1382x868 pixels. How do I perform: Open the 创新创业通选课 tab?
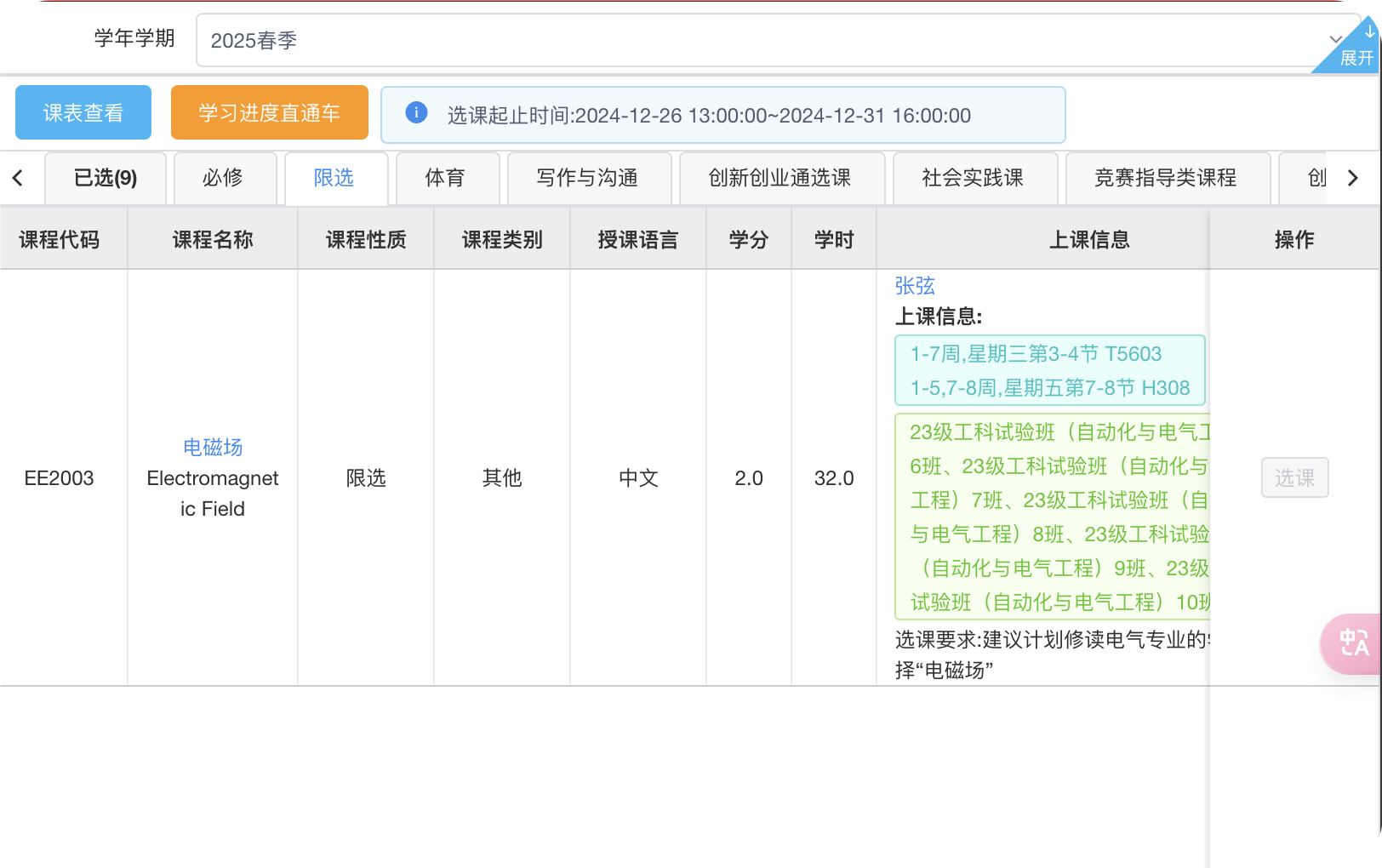(x=780, y=178)
